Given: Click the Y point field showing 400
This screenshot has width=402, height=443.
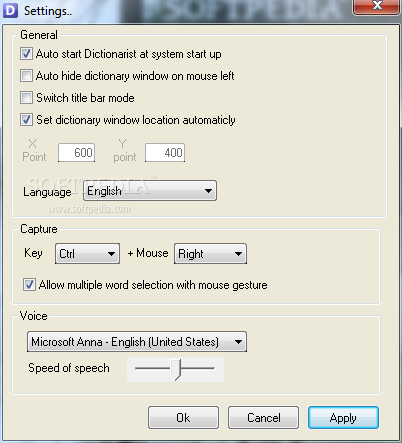Looking at the screenshot, I should coord(165,153).
